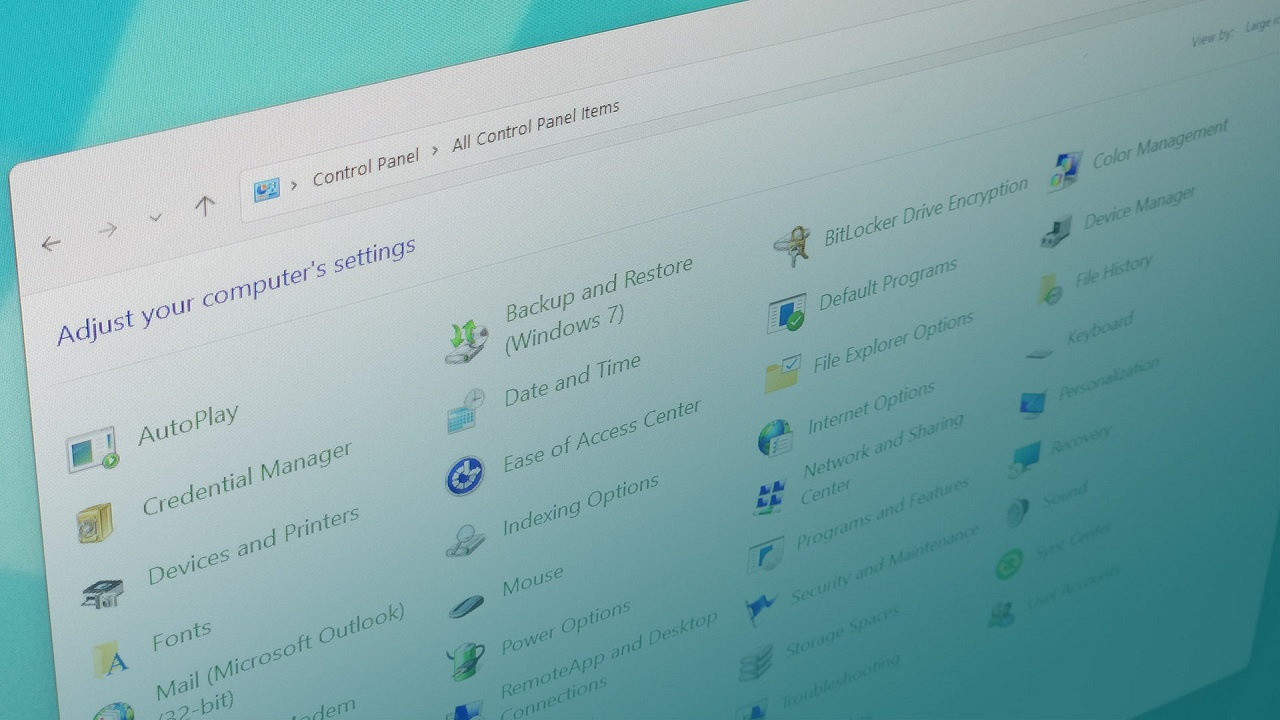The height and width of the screenshot is (720, 1280).
Task: Click the Sync Center icon
Action: pos(1009,564)
